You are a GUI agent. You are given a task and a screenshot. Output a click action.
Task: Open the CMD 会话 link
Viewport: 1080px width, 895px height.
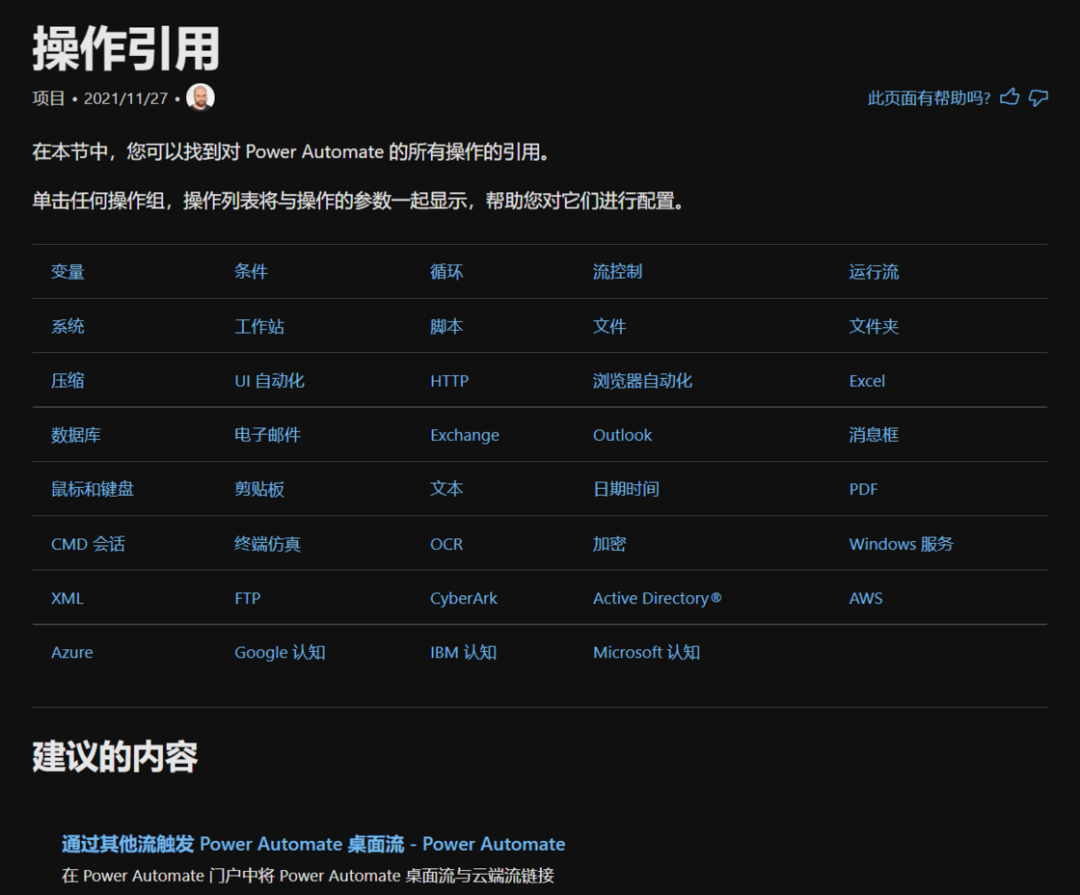tap(88, 544)
